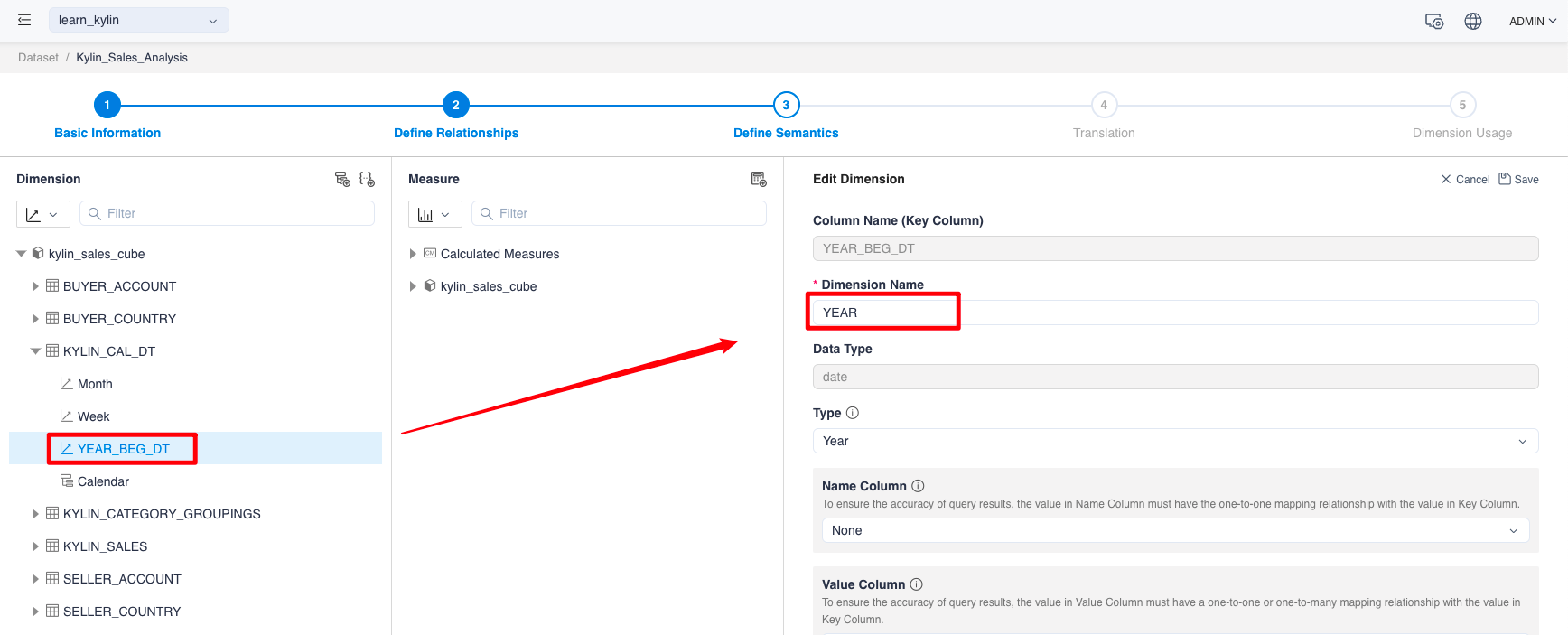Click the Dimension Name input field
This screenshot has width=1568, height=635.
tap(1174, 313)
